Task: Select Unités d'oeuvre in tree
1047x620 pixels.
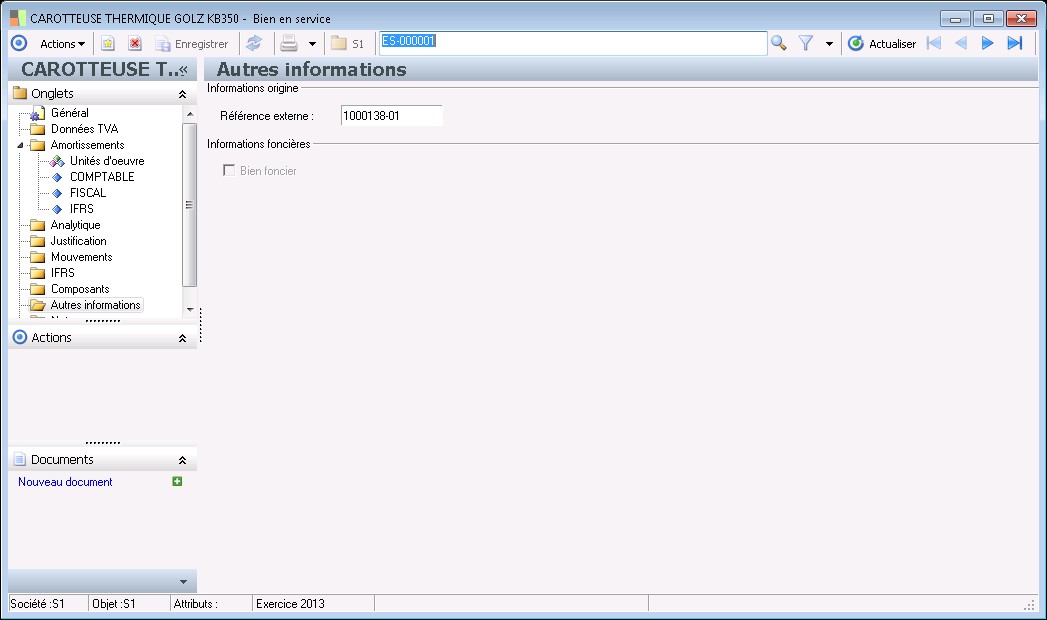Action: pyautogui.click(x=107, y=161)
